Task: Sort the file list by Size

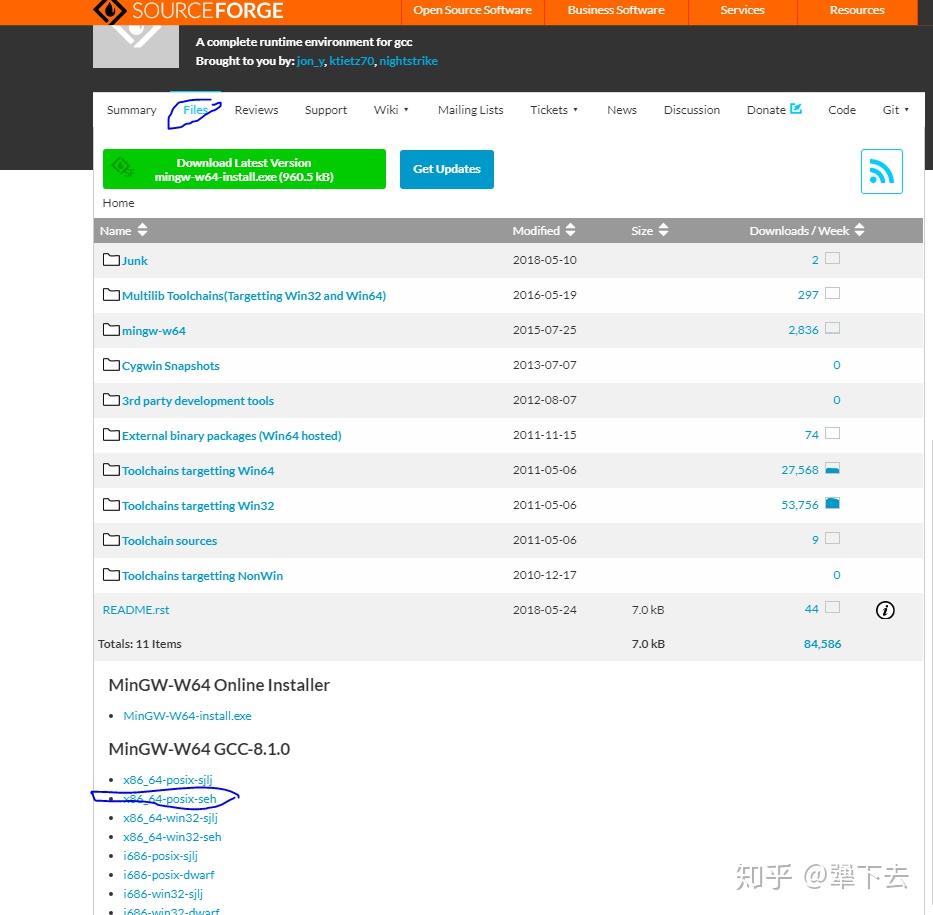Action: coord(650,230)
